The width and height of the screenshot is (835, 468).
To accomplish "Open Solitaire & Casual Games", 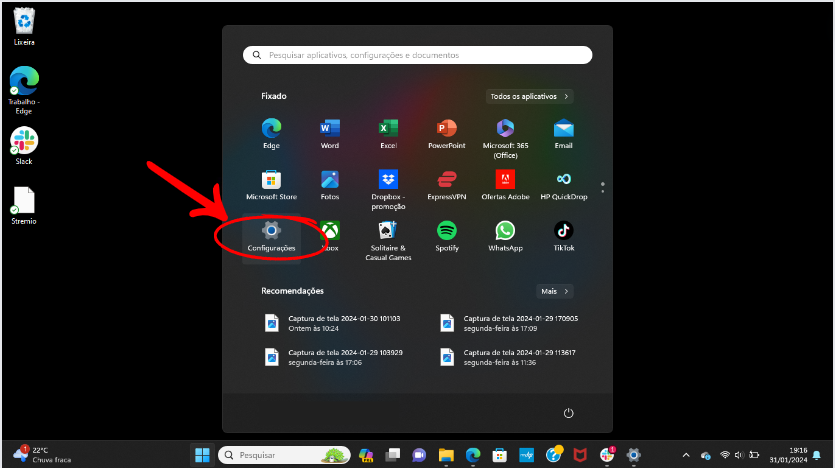I will coord(388,241).
